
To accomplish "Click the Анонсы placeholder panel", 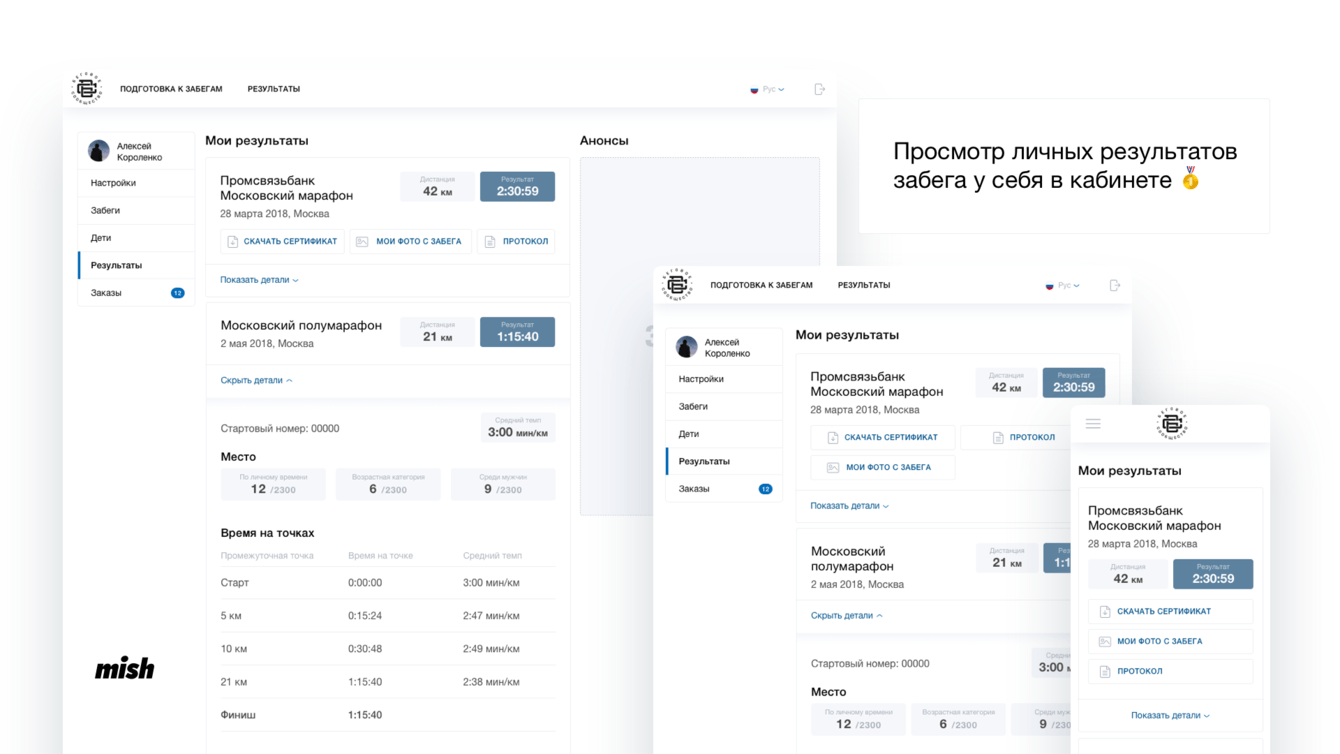I will pyautogui.click(x=700, y=336).
